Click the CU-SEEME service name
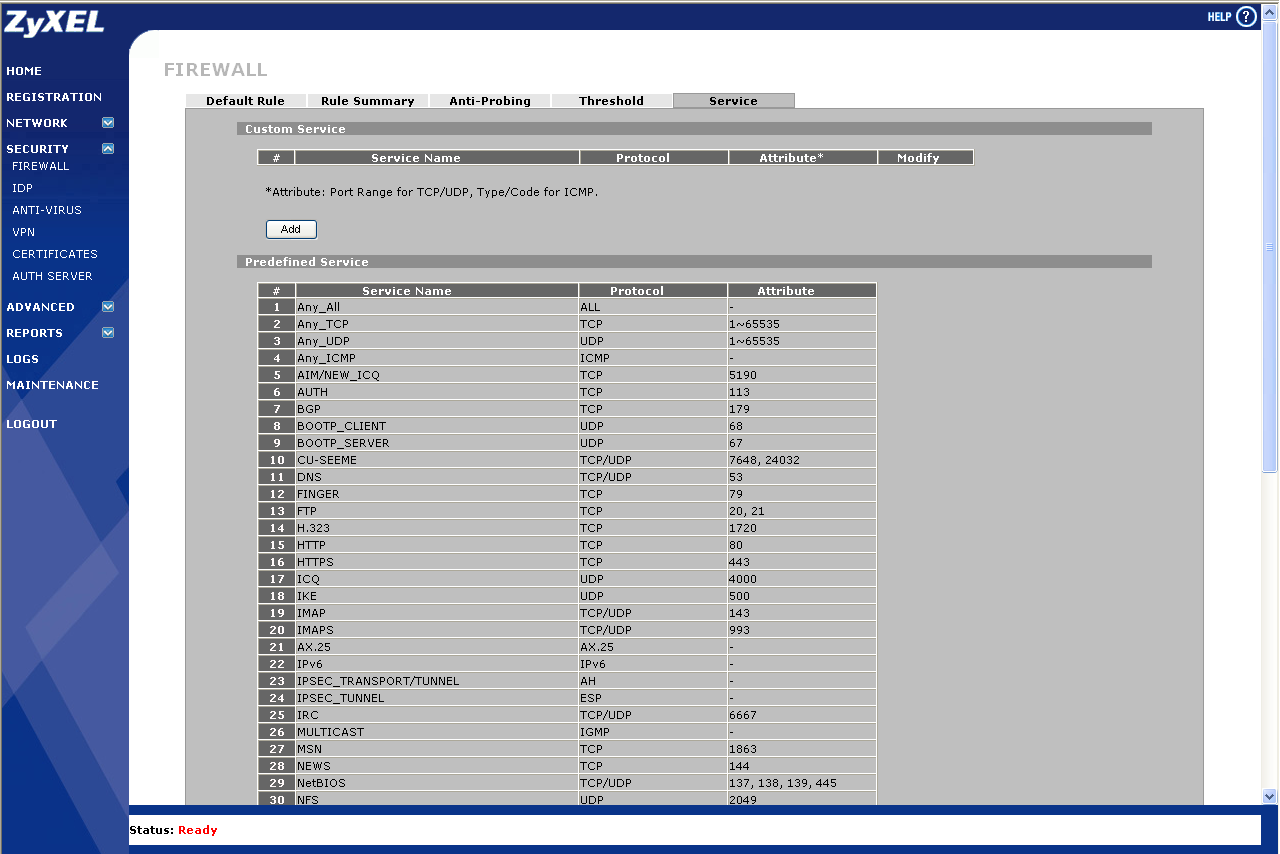Viewport: 1280px width, 854px height. [x=327, y=460]
